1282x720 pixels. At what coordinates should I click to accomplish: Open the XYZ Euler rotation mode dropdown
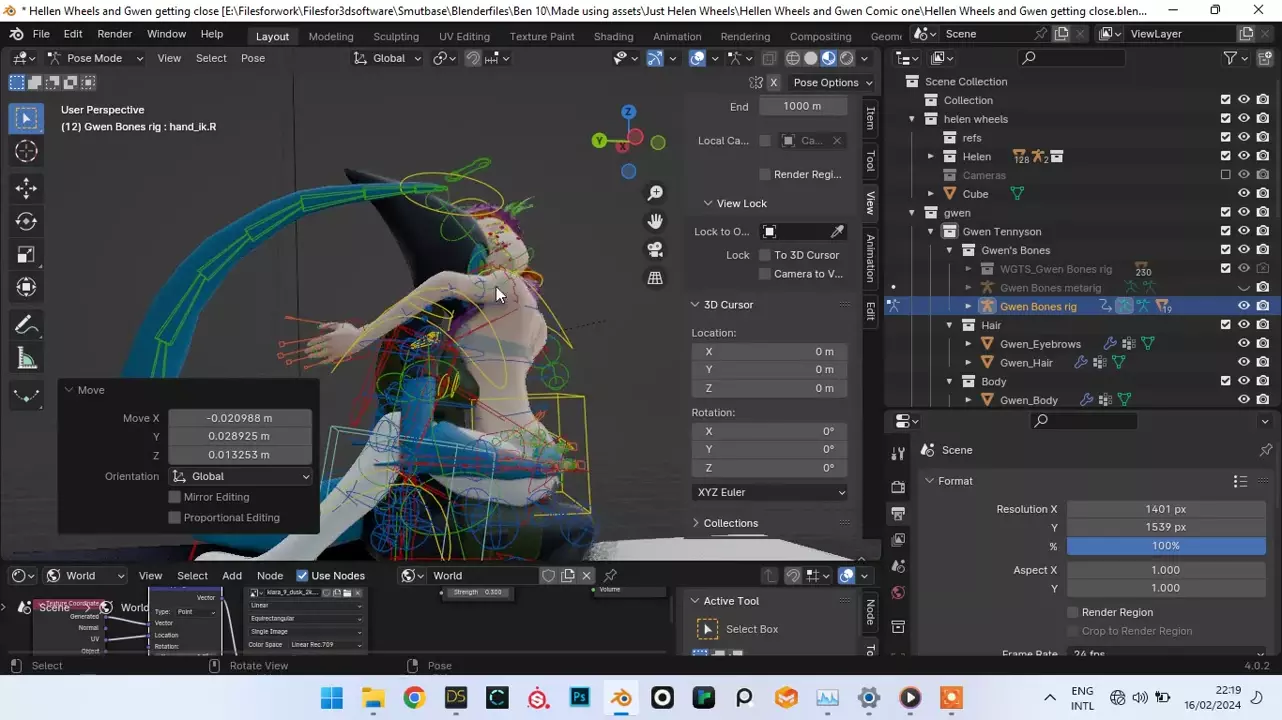tap(769, 492)
